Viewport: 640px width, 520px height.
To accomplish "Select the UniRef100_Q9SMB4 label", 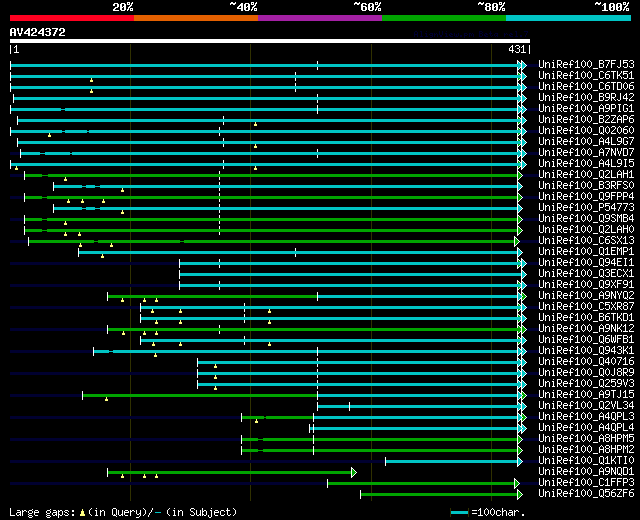I will [x=586, y=219].
